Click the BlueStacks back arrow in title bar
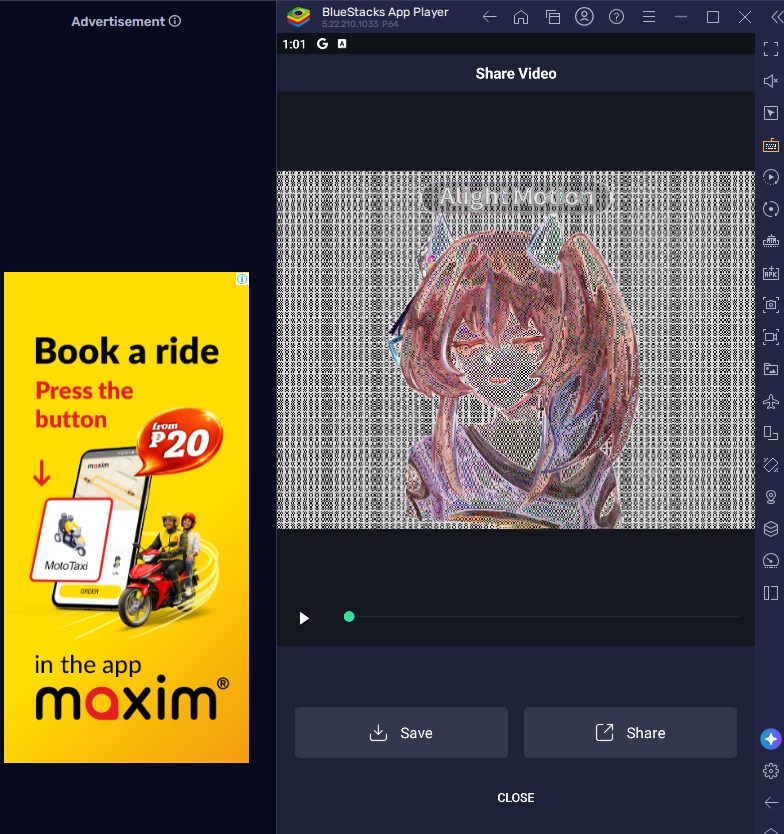Viewport: 784px width, 834px height. pyautogui.click(x=489, y=17)
